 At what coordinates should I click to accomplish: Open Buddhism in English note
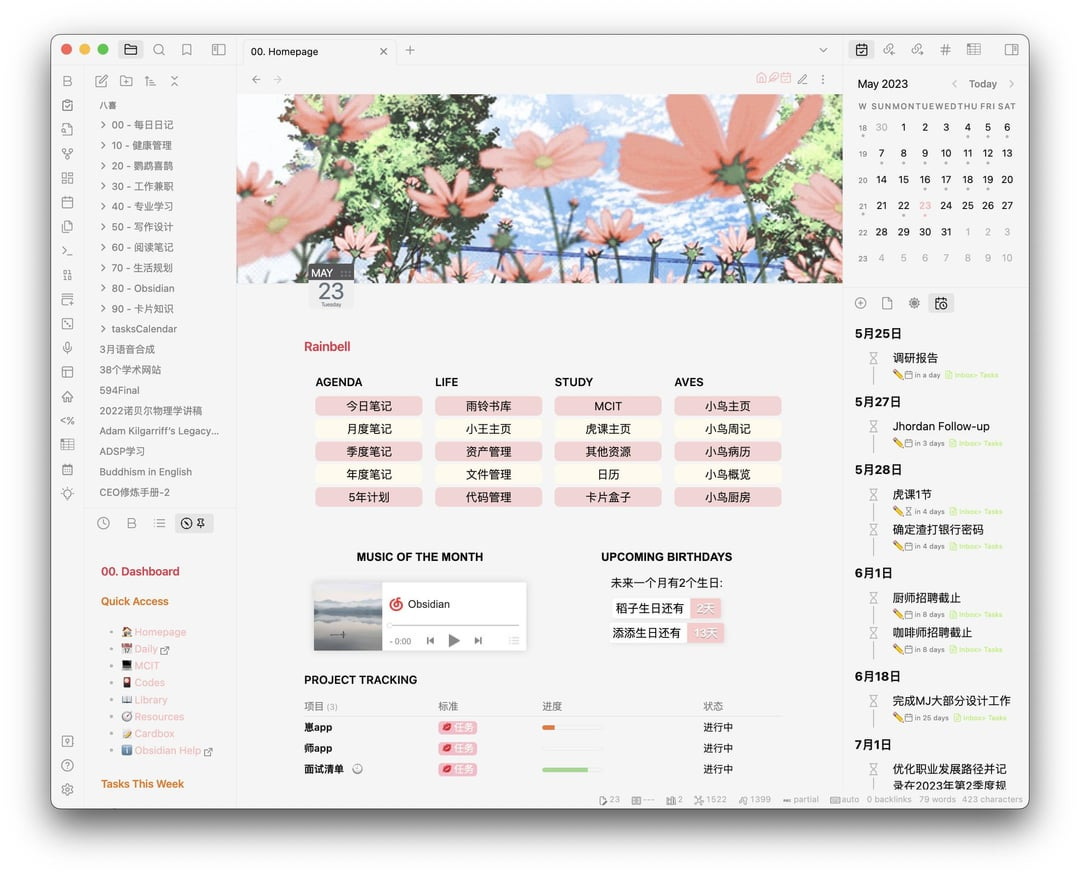(x=145, y=472)
